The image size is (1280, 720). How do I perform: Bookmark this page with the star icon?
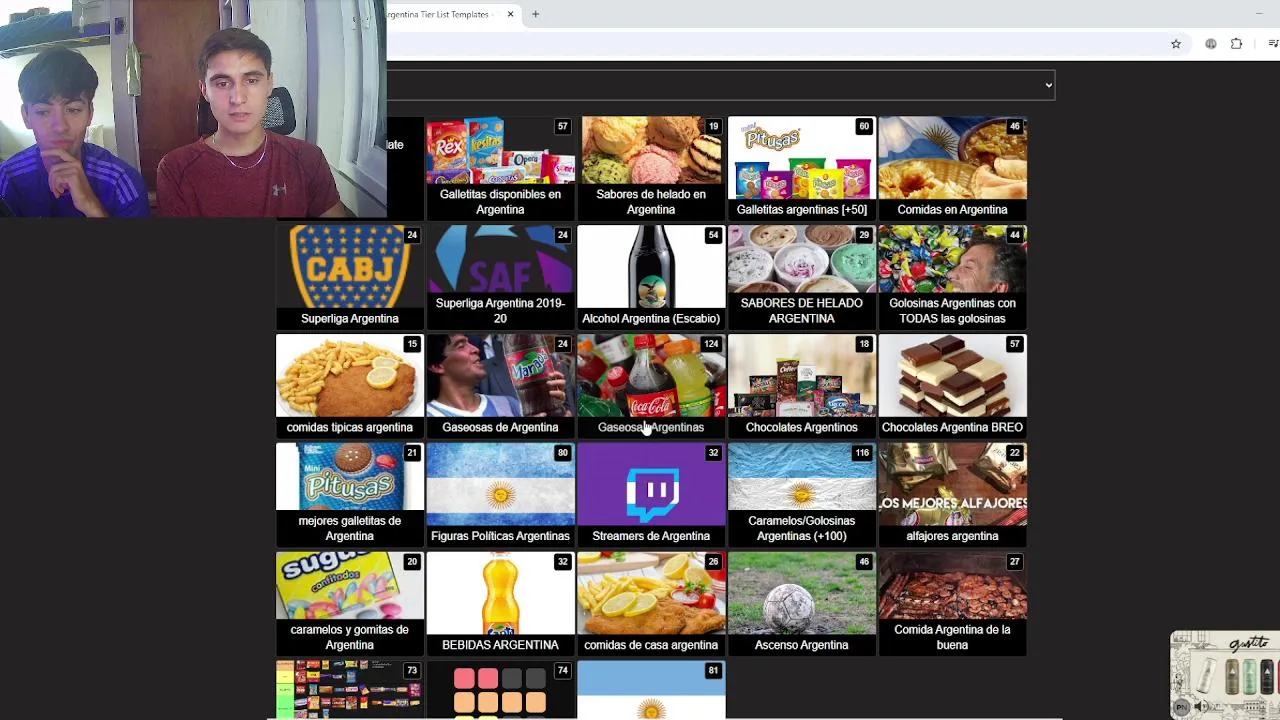[1176, 44]
